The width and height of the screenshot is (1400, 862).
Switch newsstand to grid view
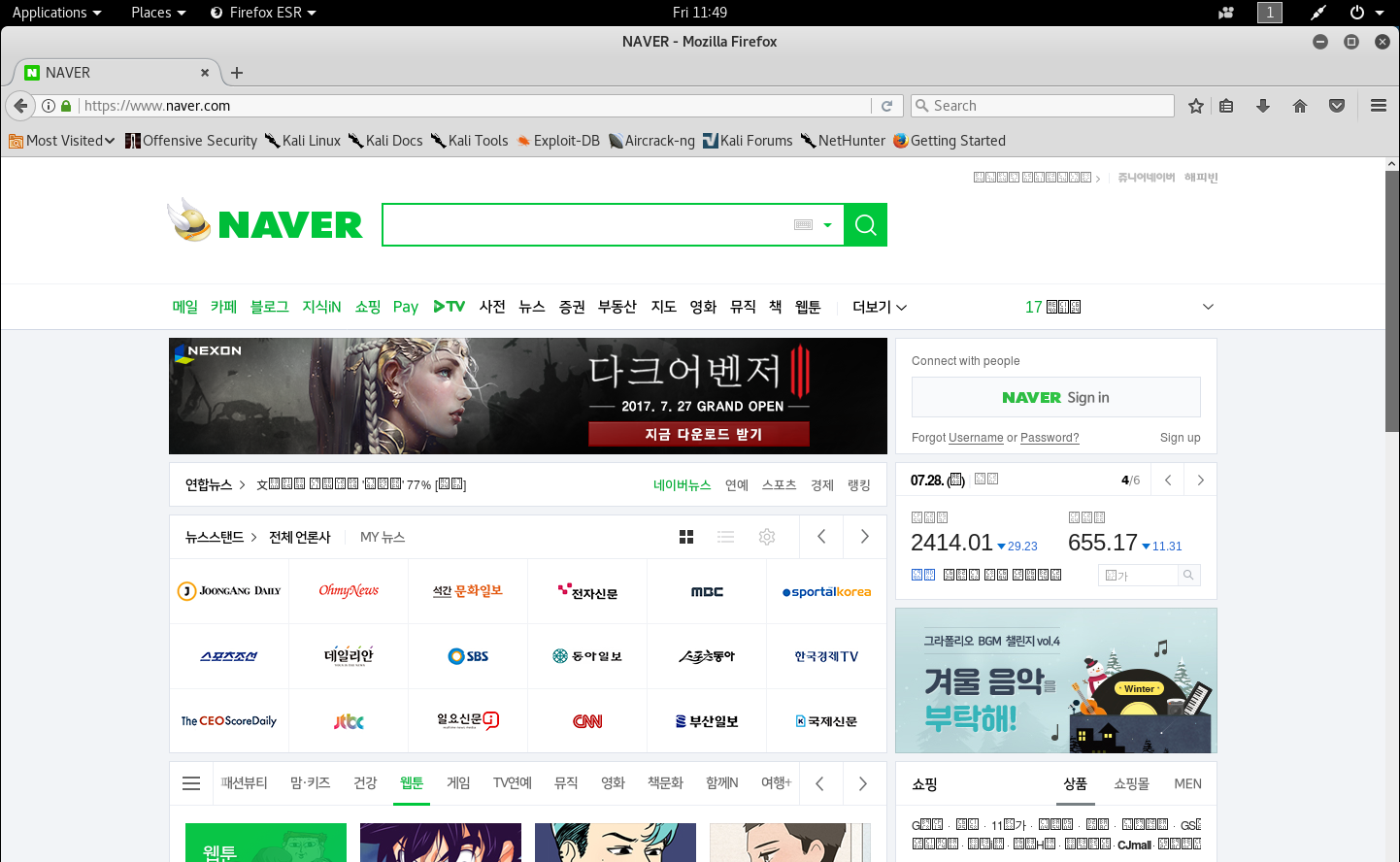coord(686,537)
